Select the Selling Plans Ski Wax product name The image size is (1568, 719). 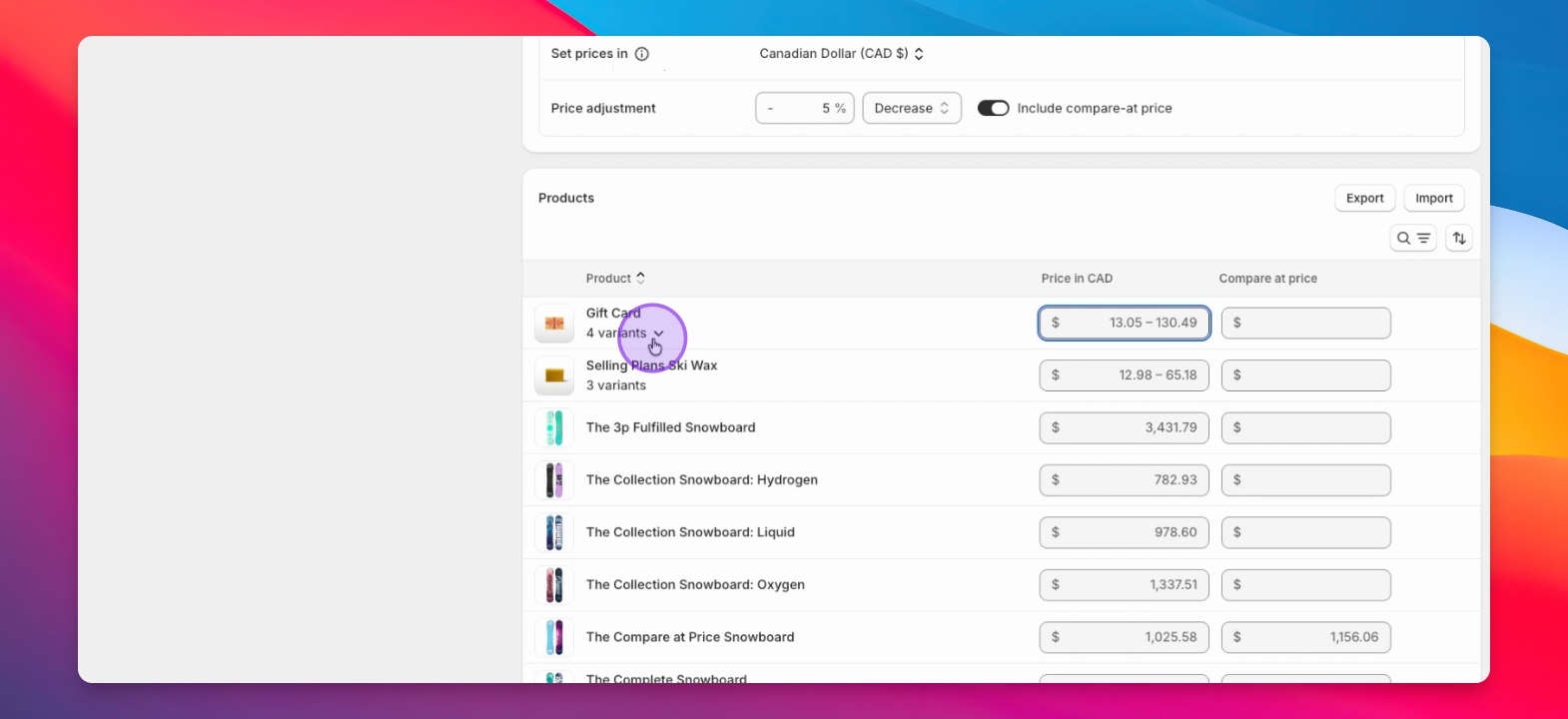[x=651, y=365]
